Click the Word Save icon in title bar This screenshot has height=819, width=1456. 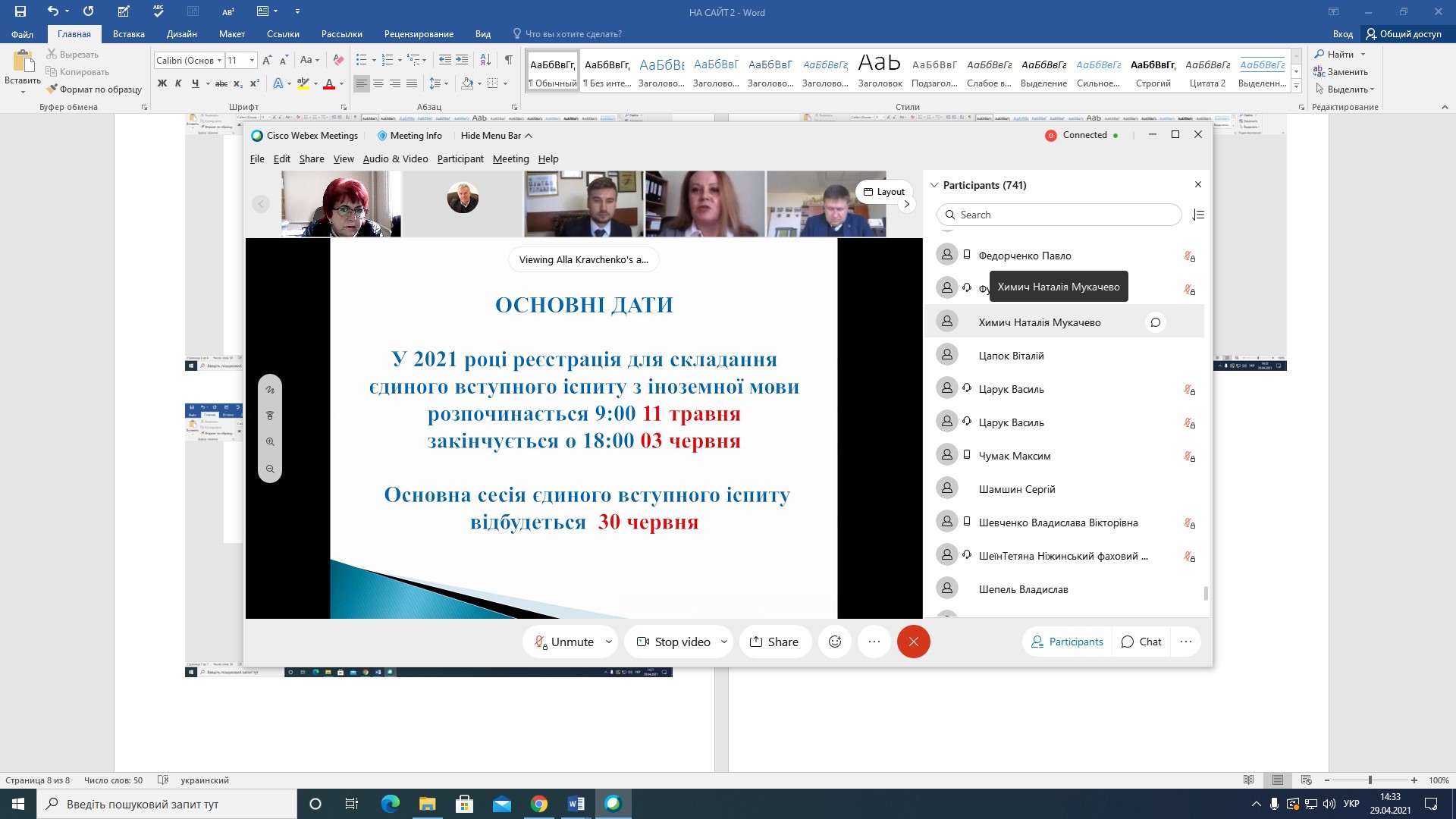coord(20,11)
